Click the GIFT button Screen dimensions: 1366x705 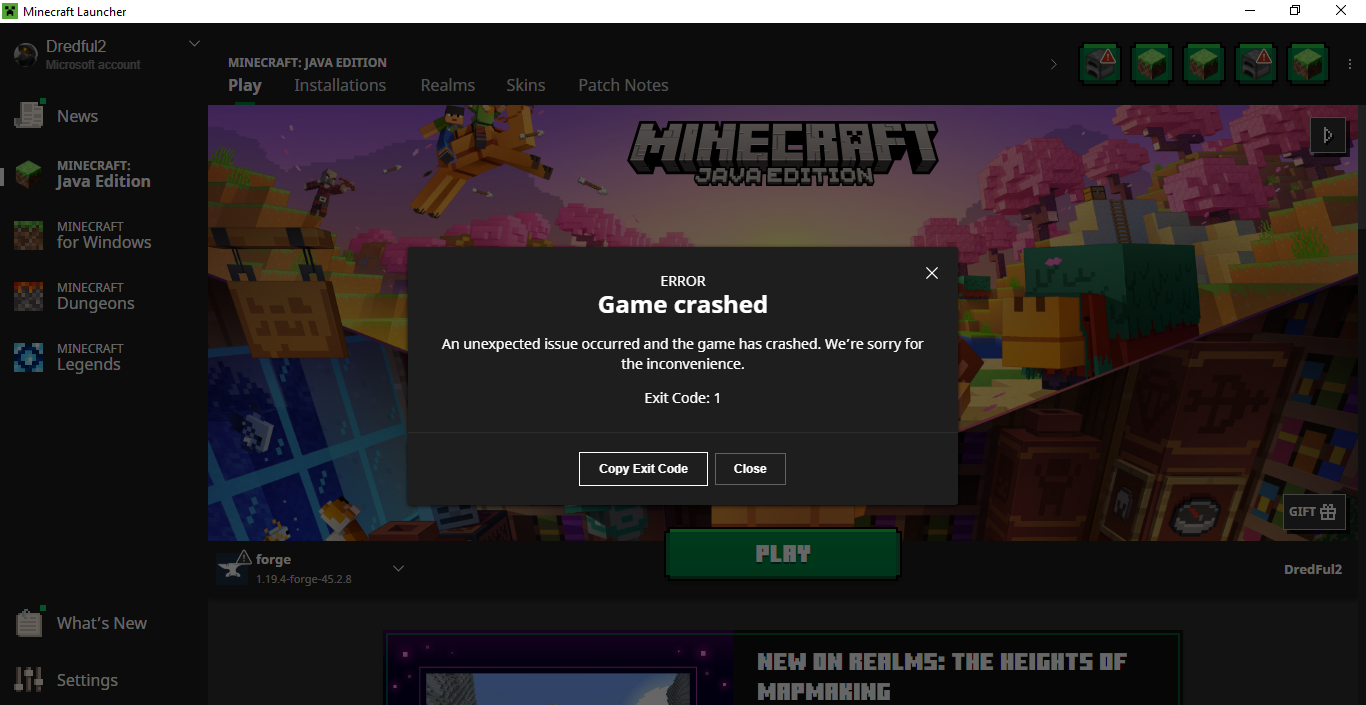coord(1314,511)
